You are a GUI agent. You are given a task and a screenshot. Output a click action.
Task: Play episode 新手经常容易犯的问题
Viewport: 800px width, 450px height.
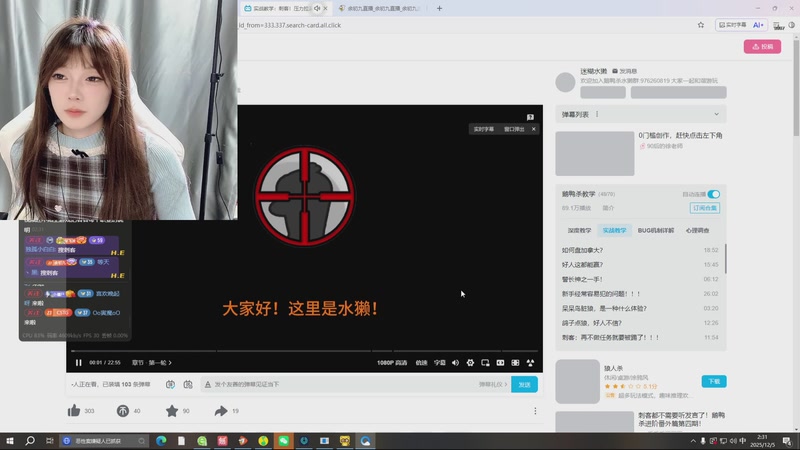[x=640, y=293]
